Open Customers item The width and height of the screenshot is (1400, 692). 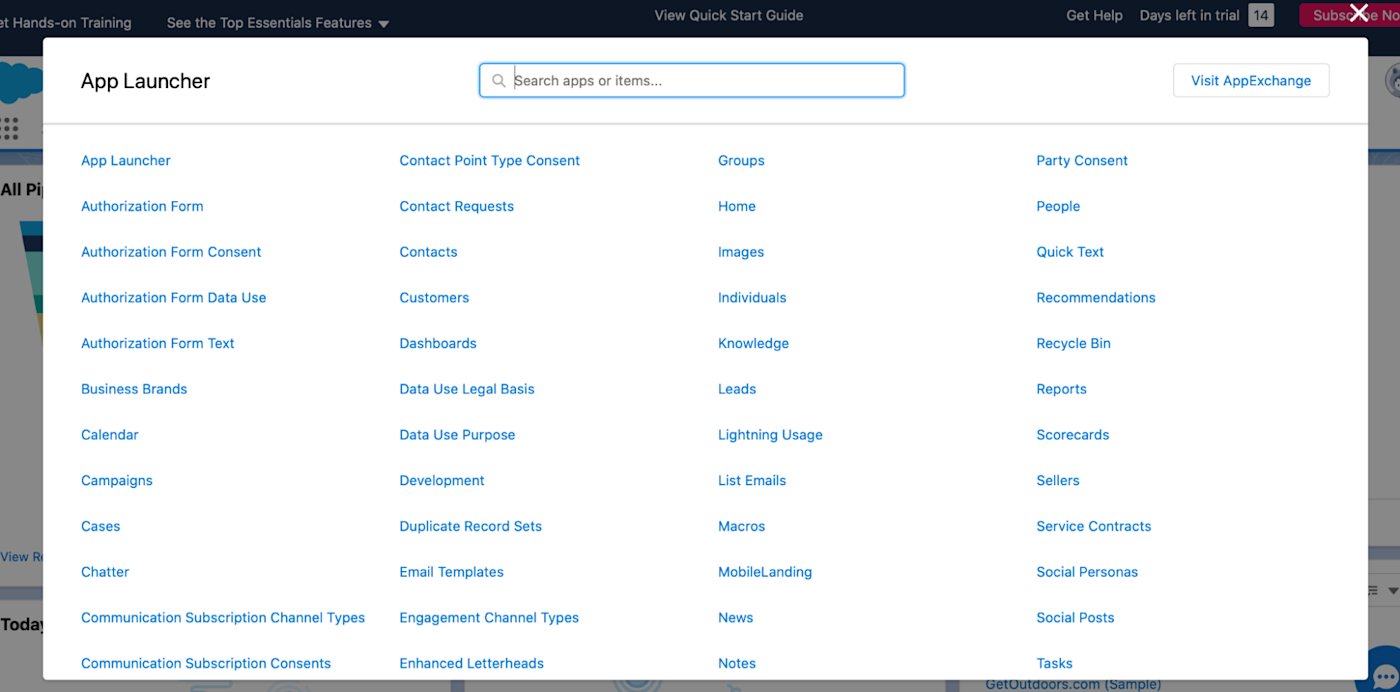434,298
